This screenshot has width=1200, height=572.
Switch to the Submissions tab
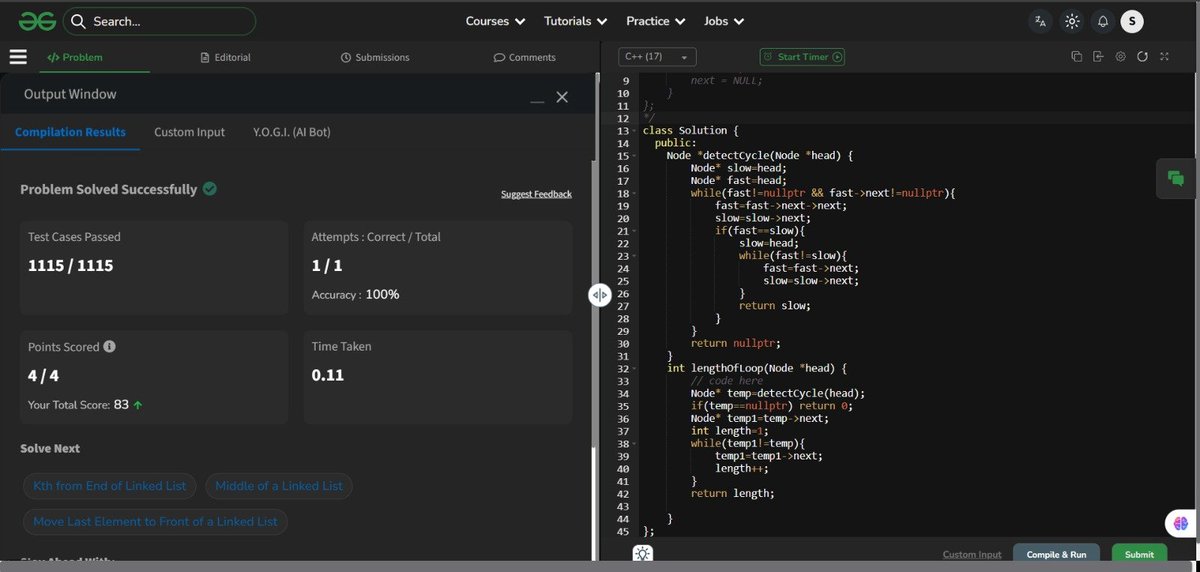tap(375, 57)
